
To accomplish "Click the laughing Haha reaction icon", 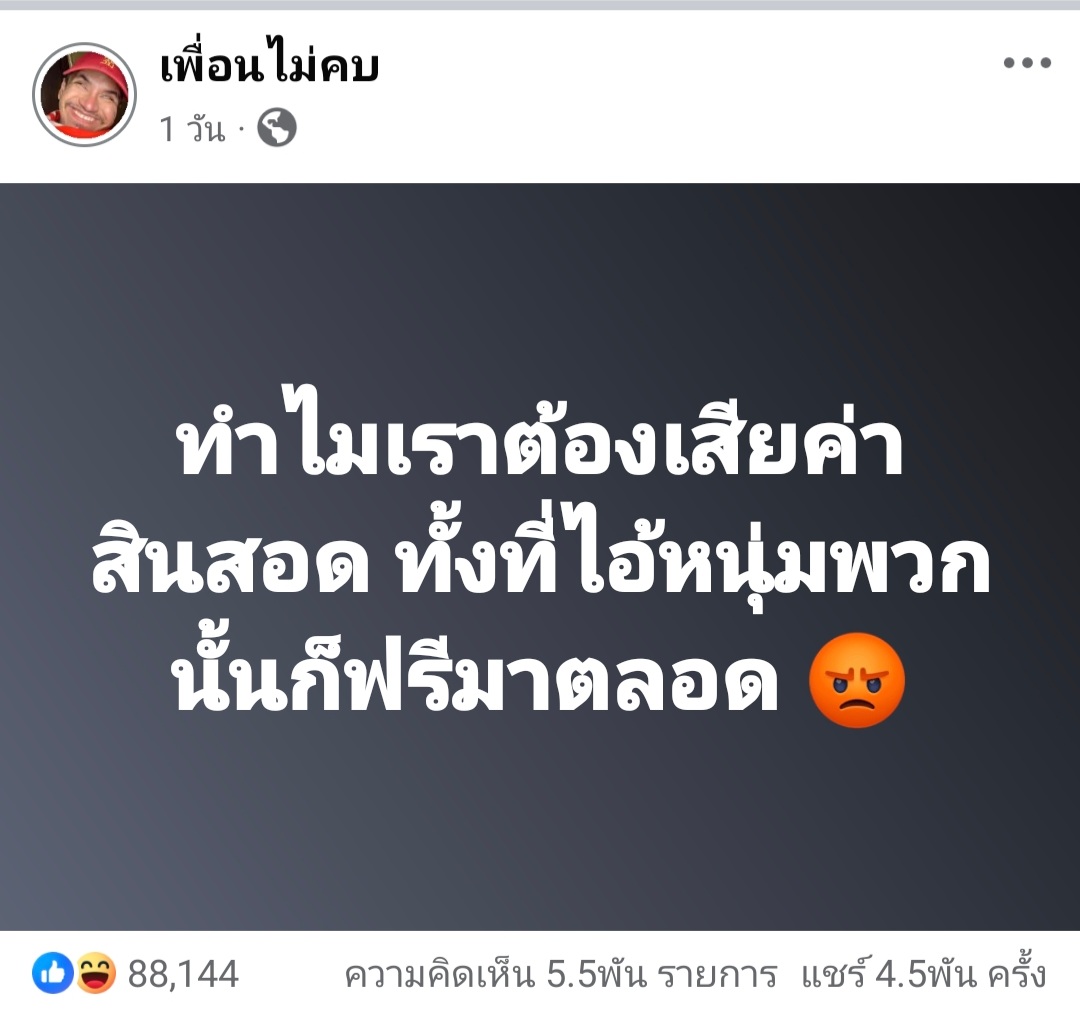I will [95, 973].
